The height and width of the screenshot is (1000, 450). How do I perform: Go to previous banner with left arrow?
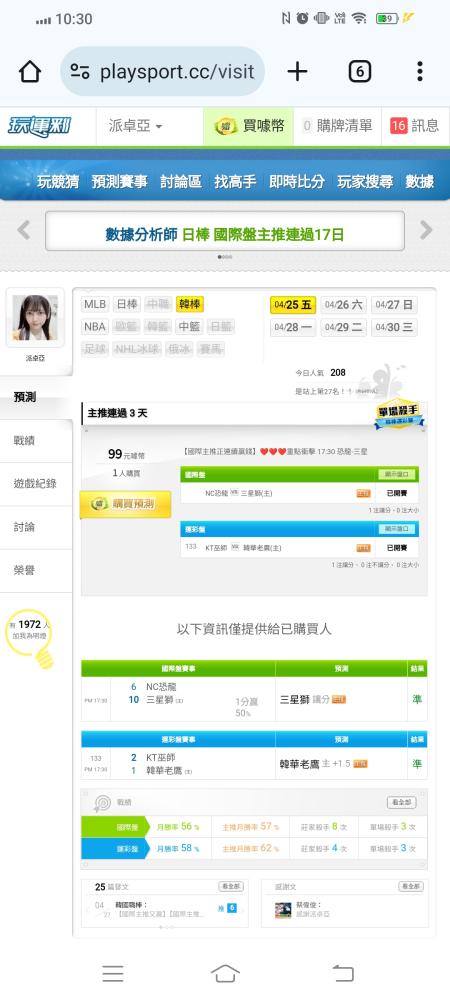(x=24, y=230)
